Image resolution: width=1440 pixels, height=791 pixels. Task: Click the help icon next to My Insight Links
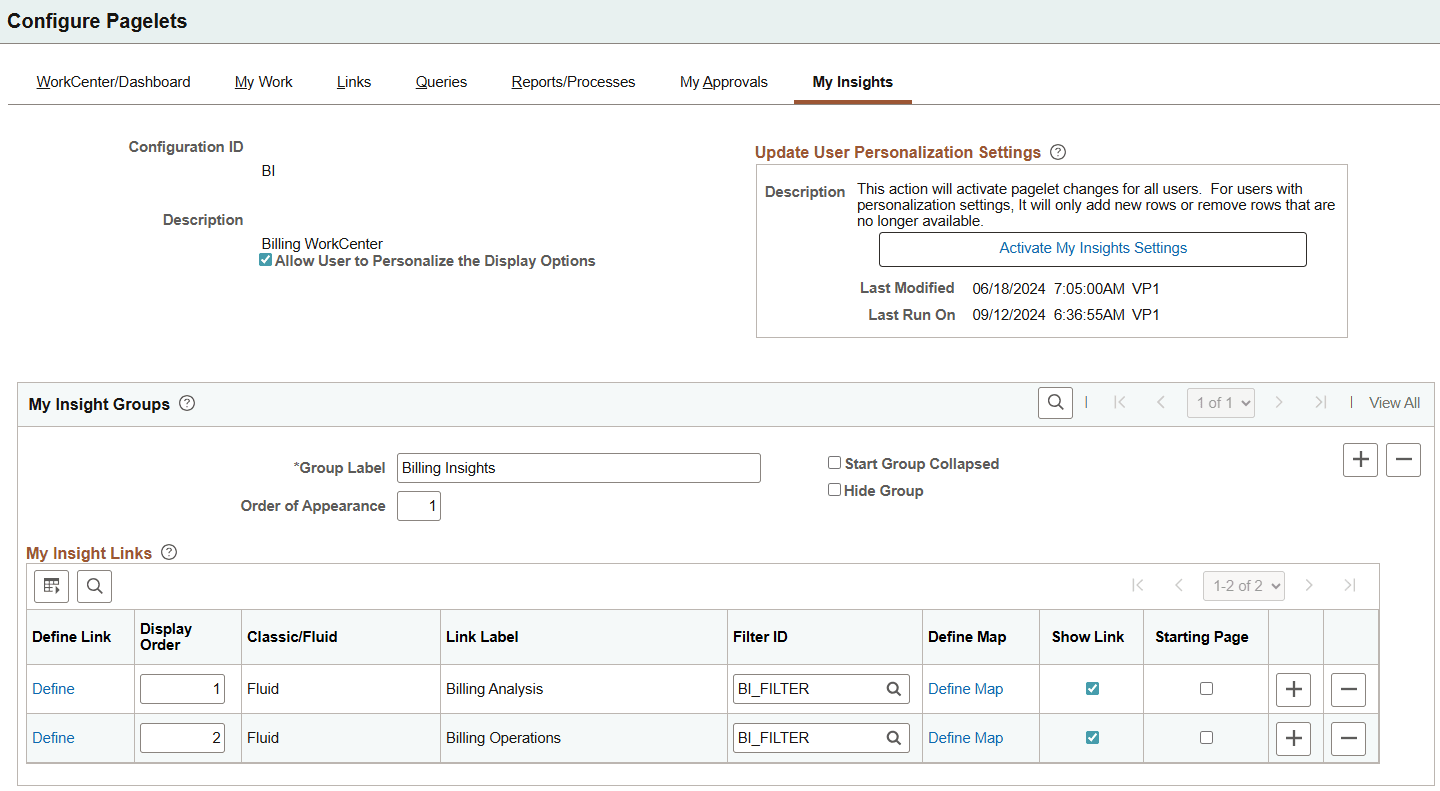168,551
